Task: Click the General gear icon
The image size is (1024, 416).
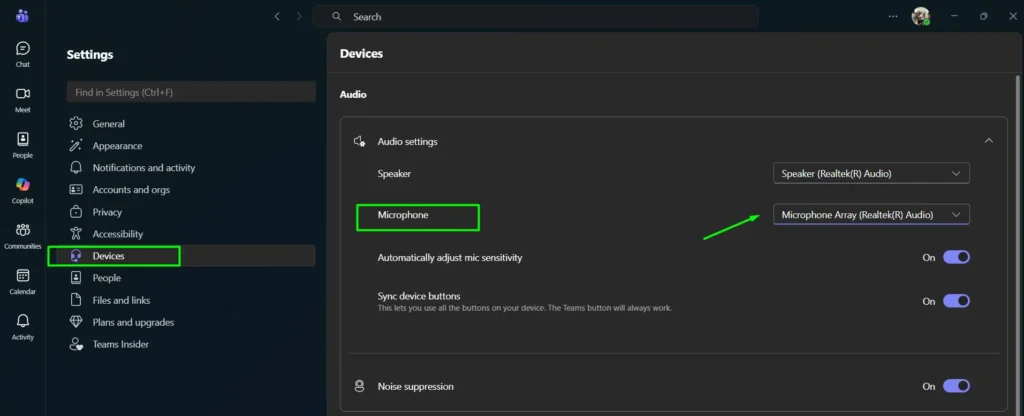Action: (x=76, y=123)
